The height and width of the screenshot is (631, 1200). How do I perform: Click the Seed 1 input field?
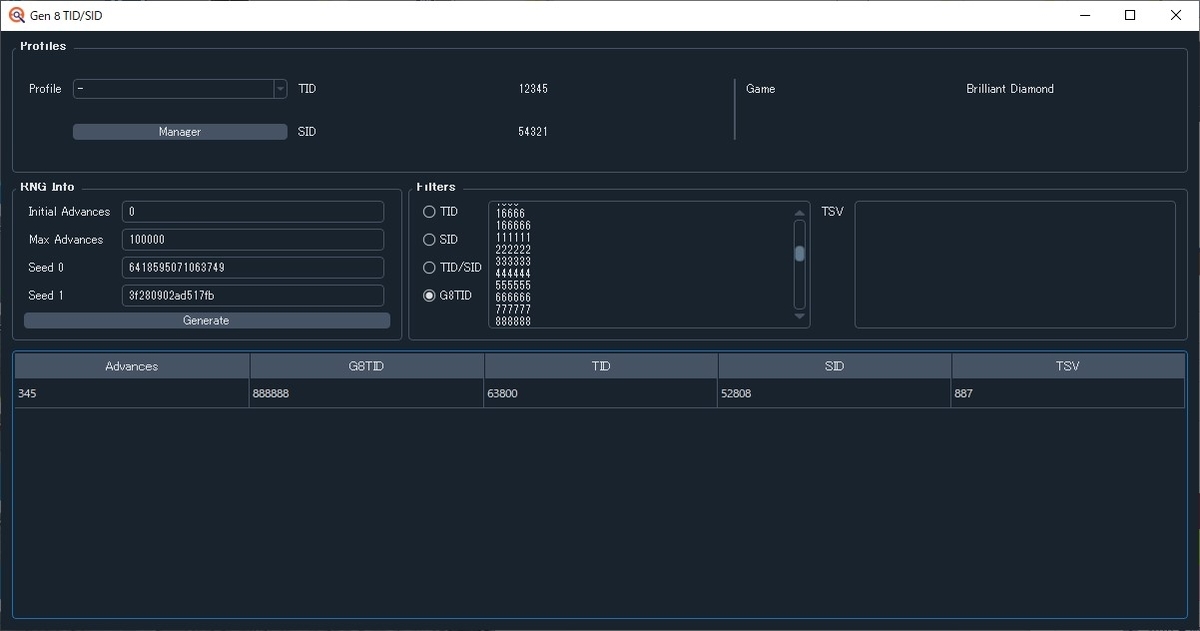(252, 295)
